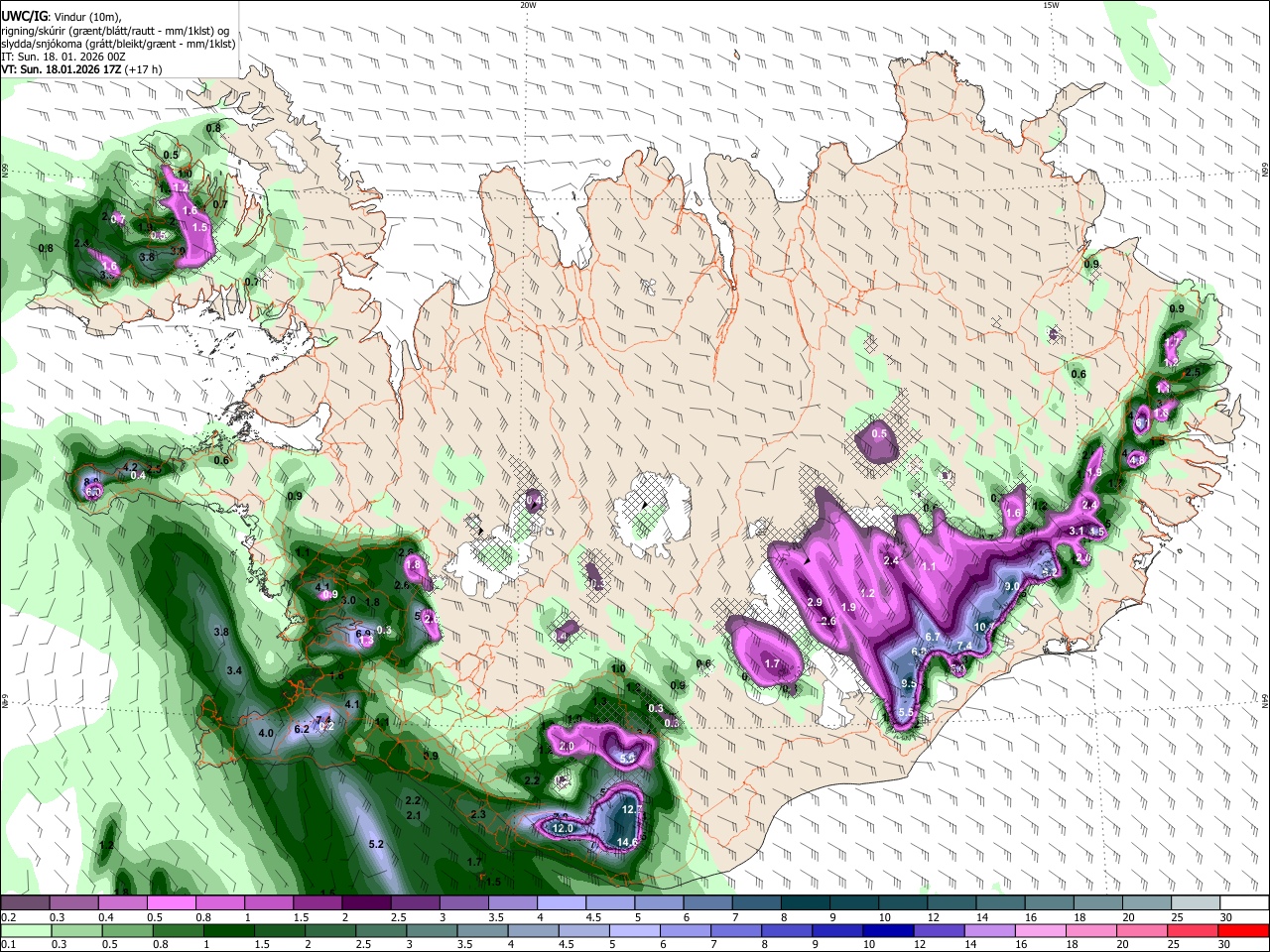The height and width of the screenshot is (952, 1270).
Task: Click the 12.7 precipitation value on the map
Action: tap(632, 809)
